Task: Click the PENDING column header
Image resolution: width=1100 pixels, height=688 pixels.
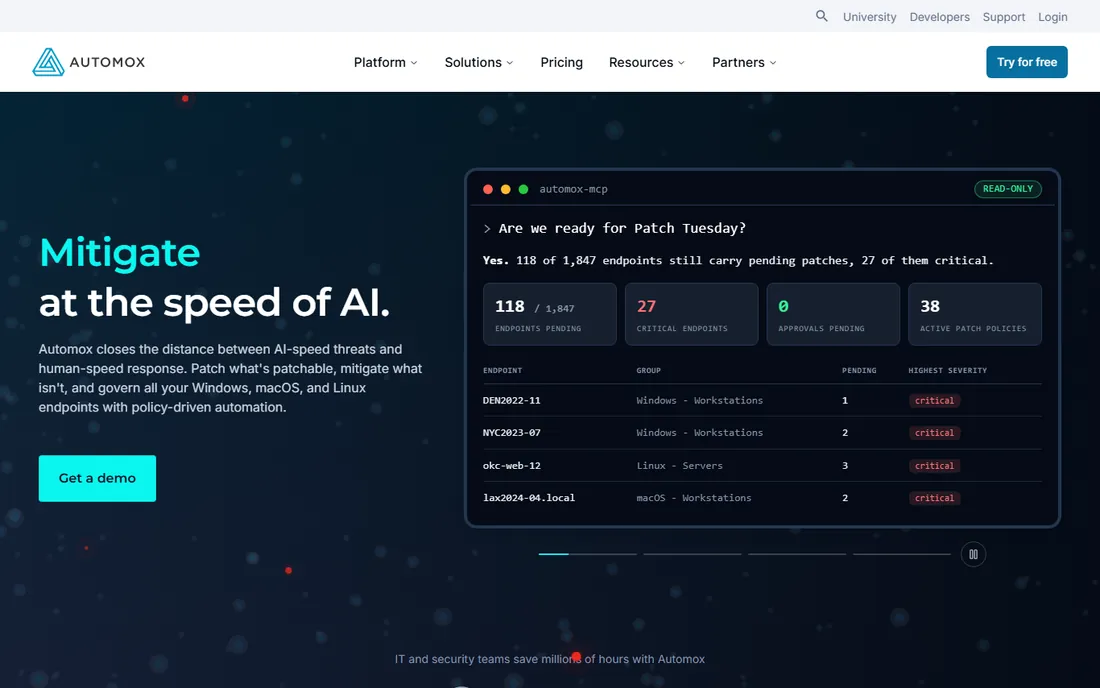Action: pyautogui.click(x=859, y=370)
